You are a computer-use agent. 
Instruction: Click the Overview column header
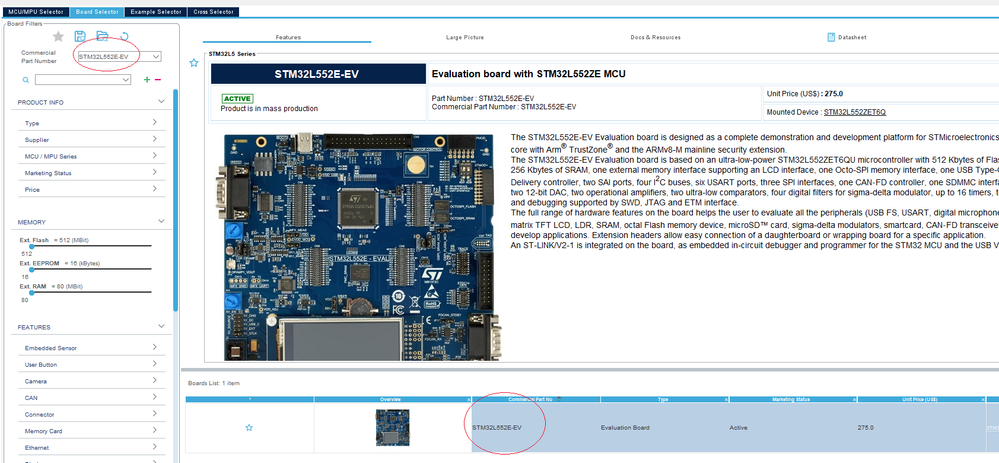[390, 399]
